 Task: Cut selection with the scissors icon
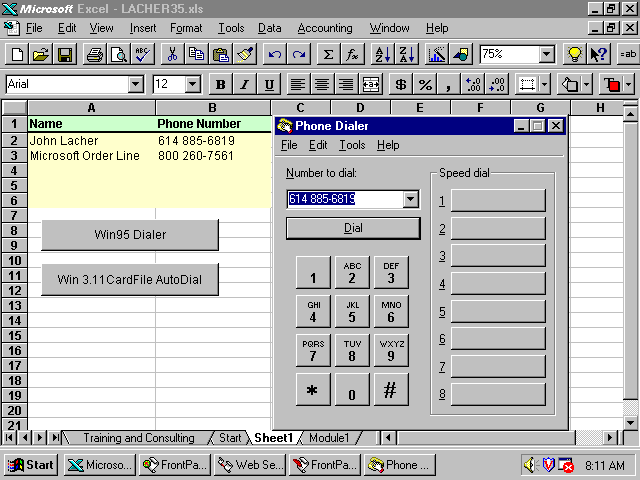pyautogui.click(x=172, y=54)
